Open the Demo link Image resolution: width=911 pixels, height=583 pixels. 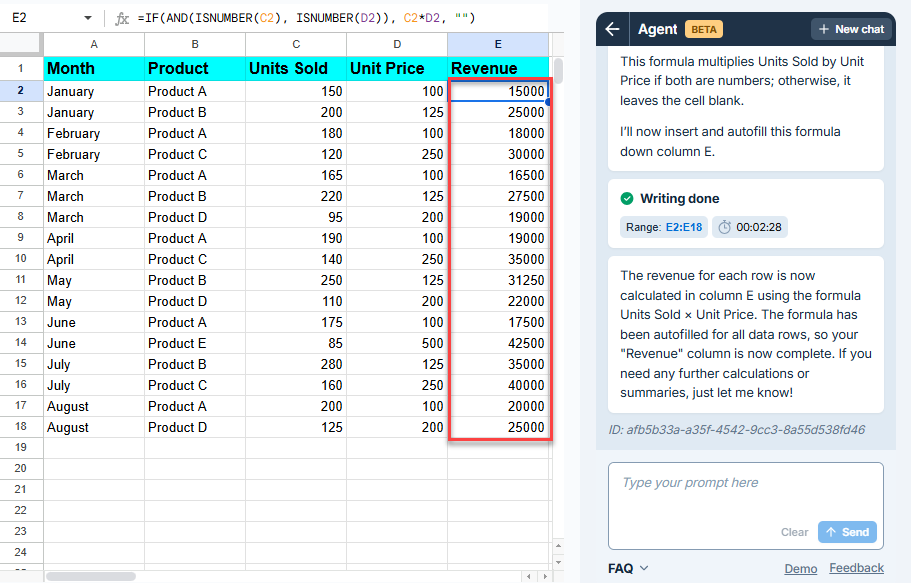coord(800,568)
